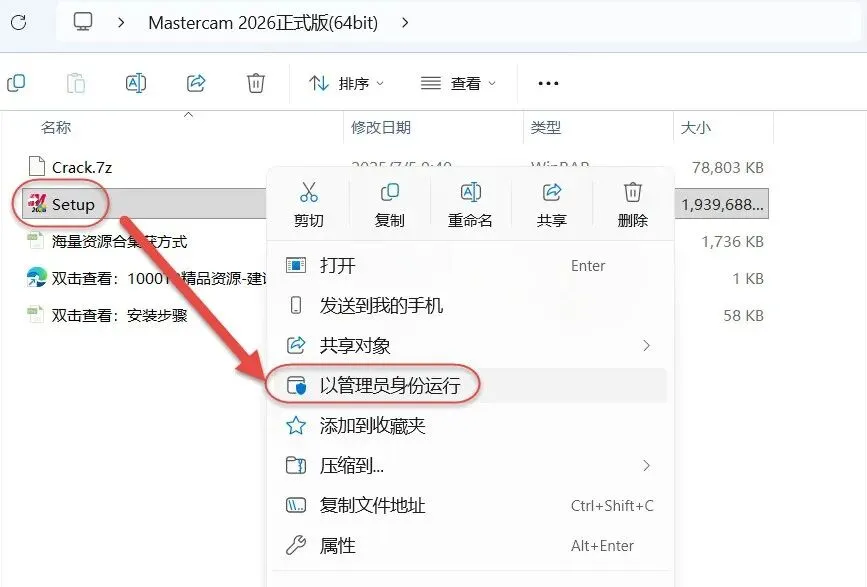The height and width of the screenshot is (587, 867).
Task: Expand the 压缩到... submenu arrow
Action: (x=646, y=466)
